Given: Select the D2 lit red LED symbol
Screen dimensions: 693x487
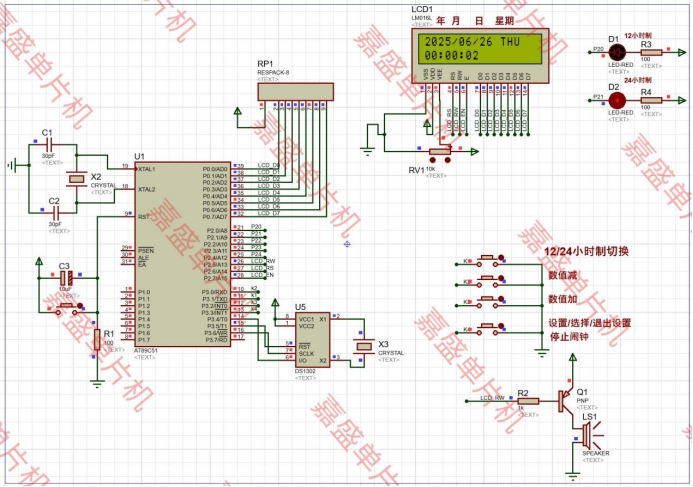Looking at the screenshot, I should (x=617, y=101).
